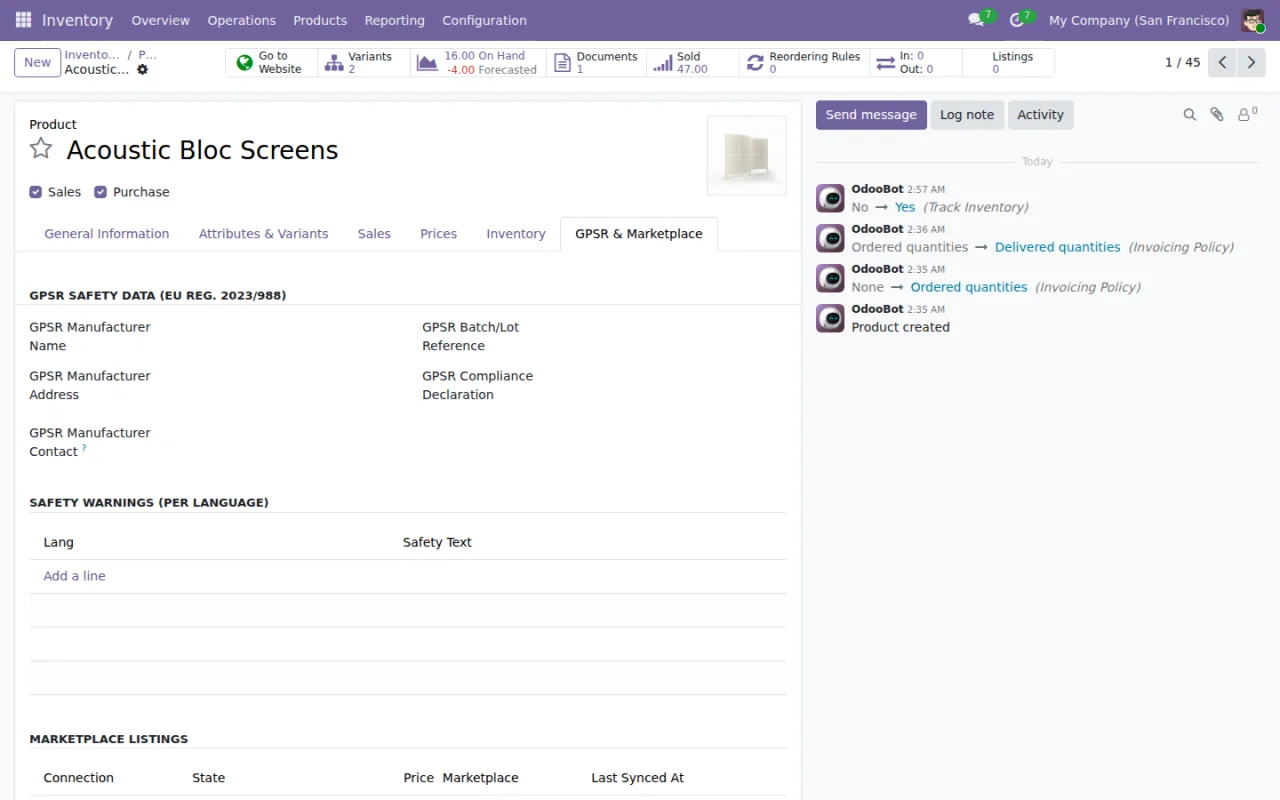Switch to the Prices tab
The width and height of the screenshot is (1280, 800).
(438, 234)
